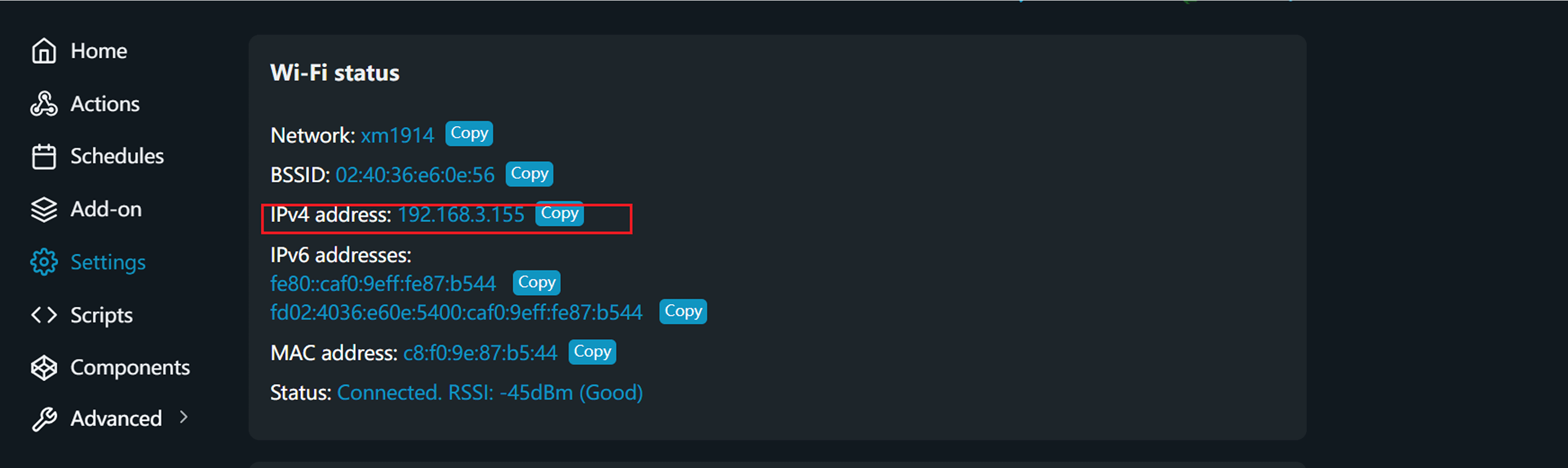Copy the MAC address
This screenshot has width=1568, height=468.
[x=592, y=352]
